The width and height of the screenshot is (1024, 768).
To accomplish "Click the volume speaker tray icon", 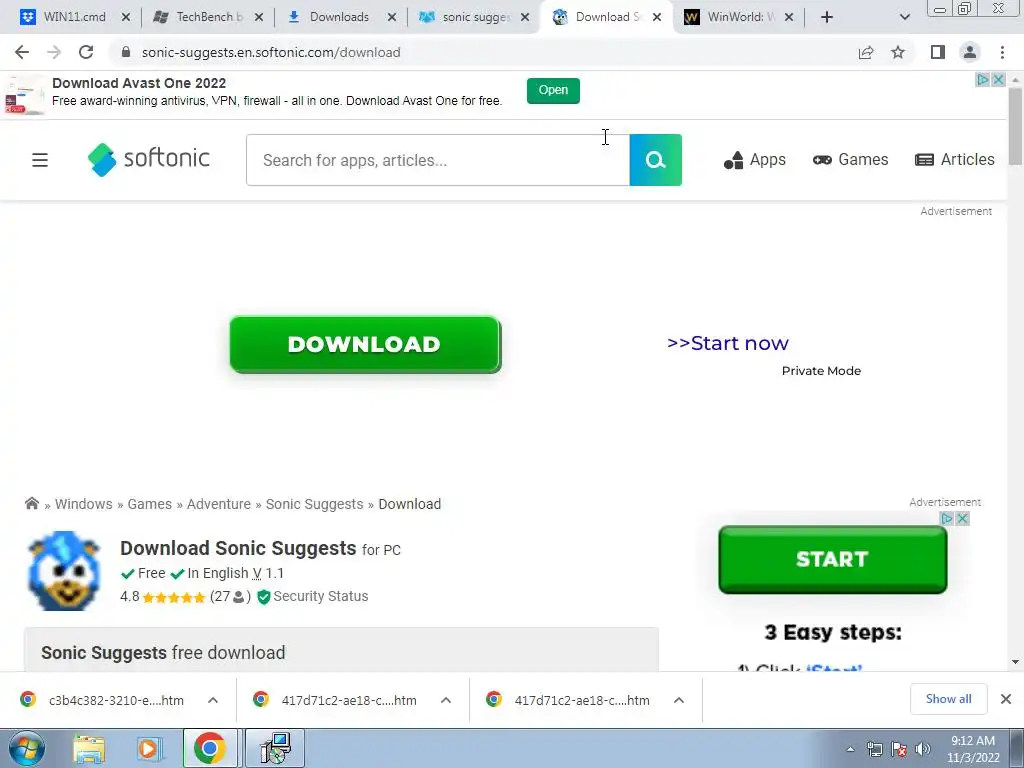I will tap(923, 749).
